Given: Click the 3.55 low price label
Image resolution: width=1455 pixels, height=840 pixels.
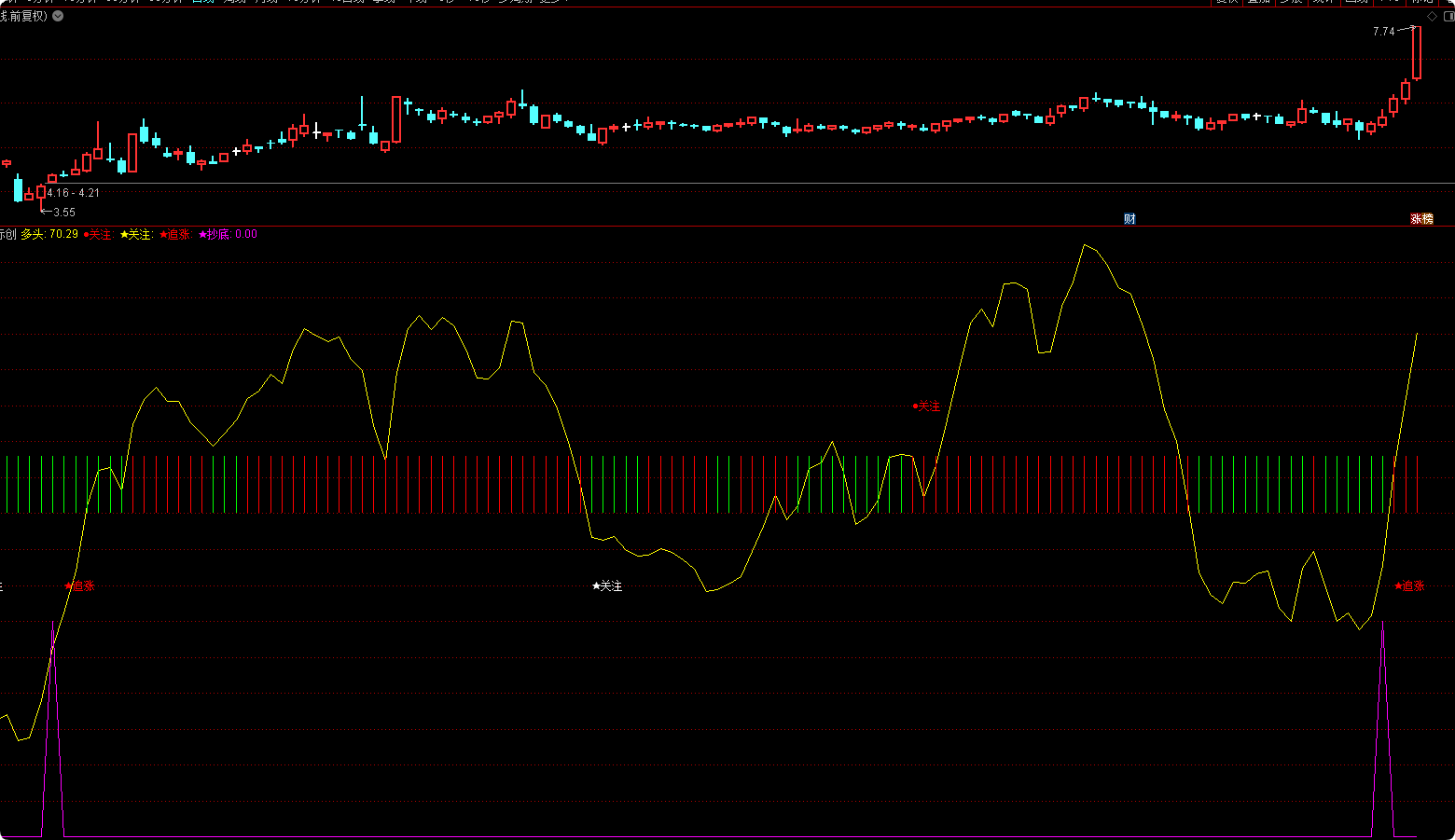Looking at the screenshot, I should (x=63, y=213).
